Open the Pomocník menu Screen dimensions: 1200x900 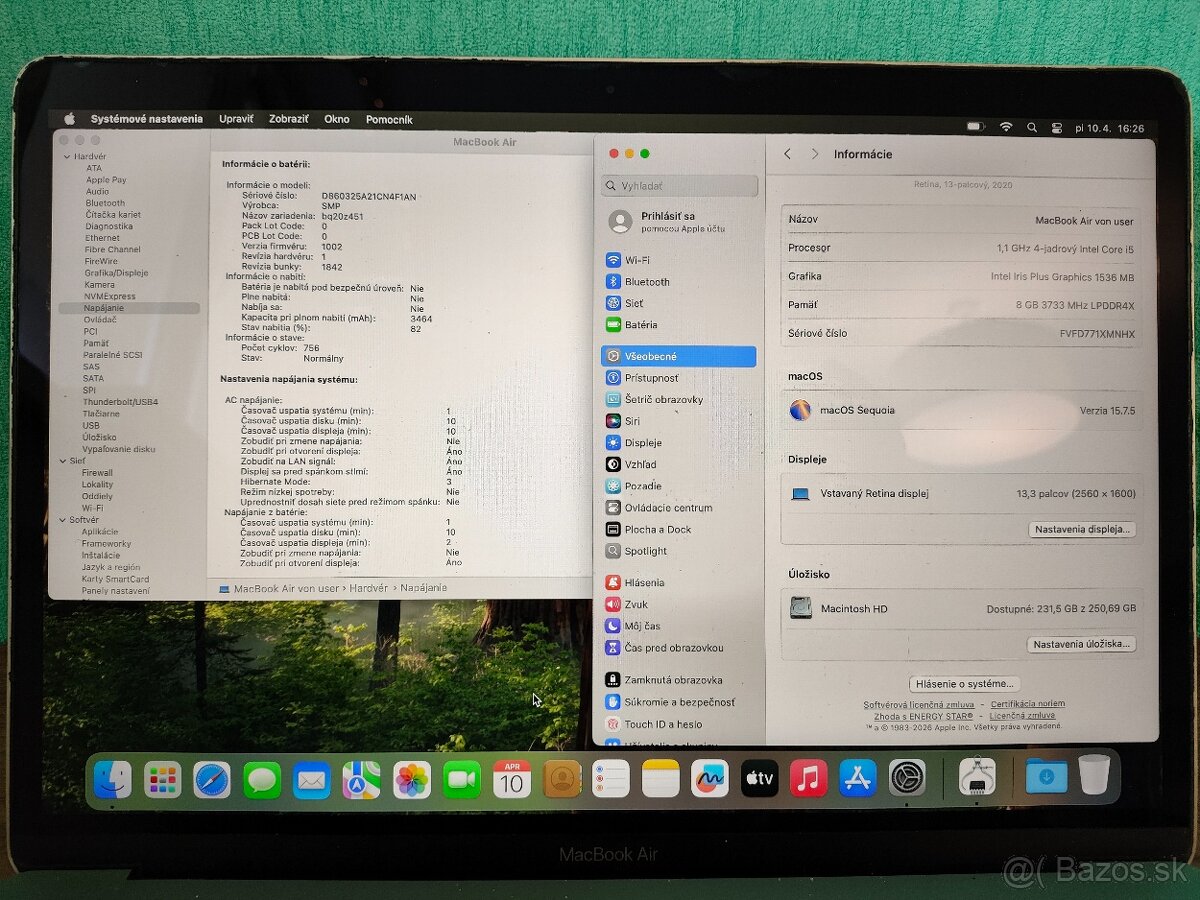391,118
